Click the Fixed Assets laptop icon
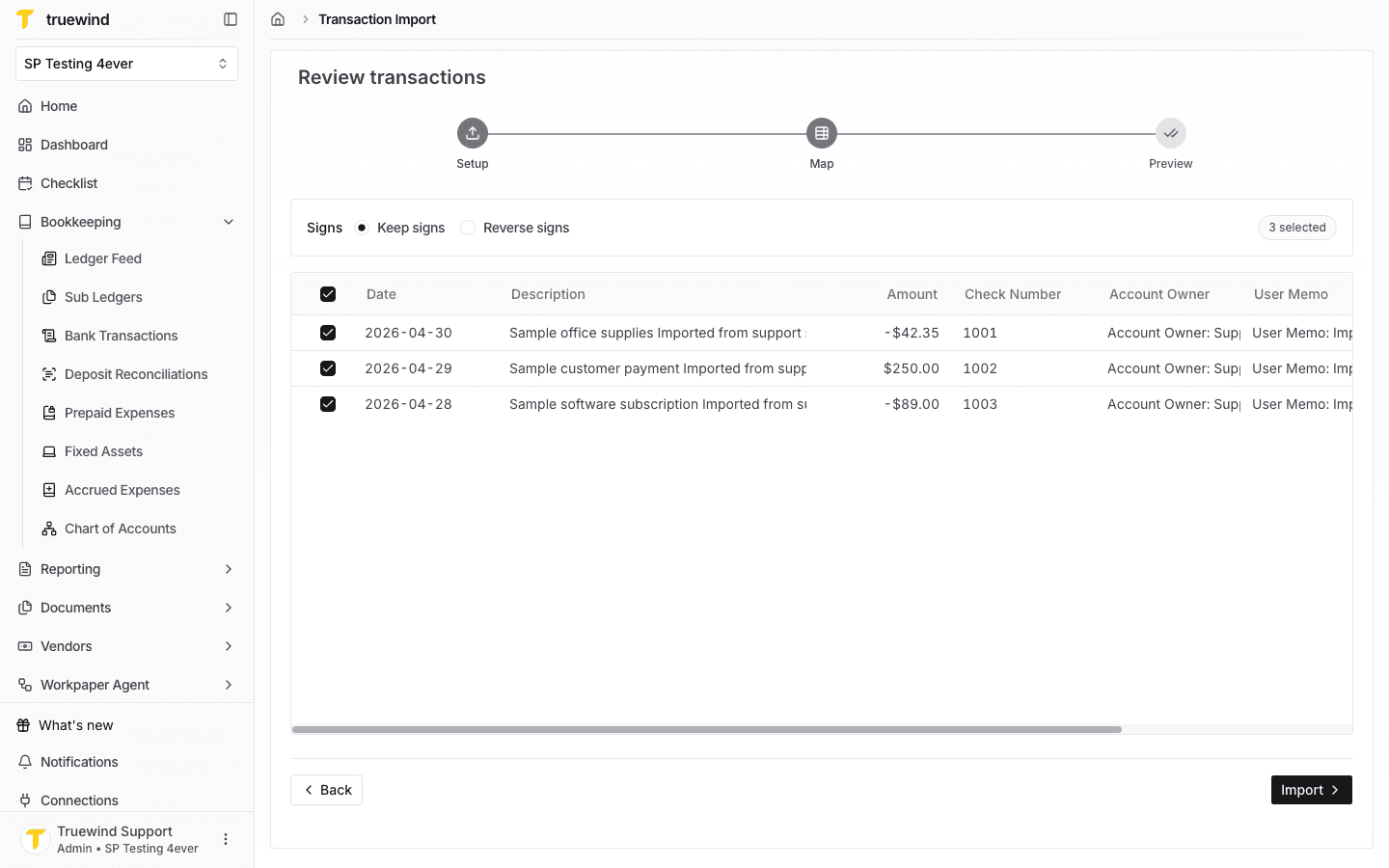This screenshot has height=868, width=1389. (x=49, y=451)
